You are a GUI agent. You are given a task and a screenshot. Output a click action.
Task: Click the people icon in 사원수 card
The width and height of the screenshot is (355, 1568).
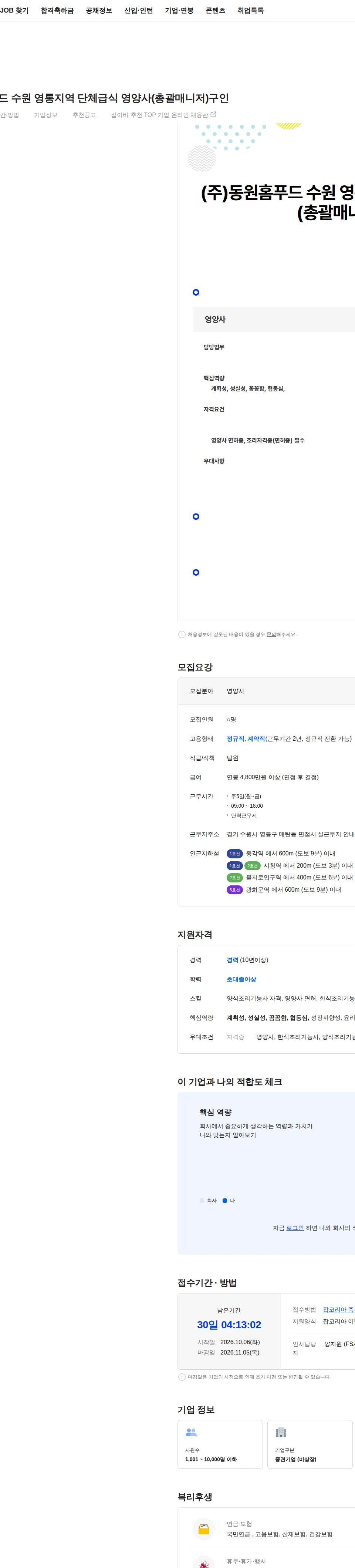pos(191,1432)
